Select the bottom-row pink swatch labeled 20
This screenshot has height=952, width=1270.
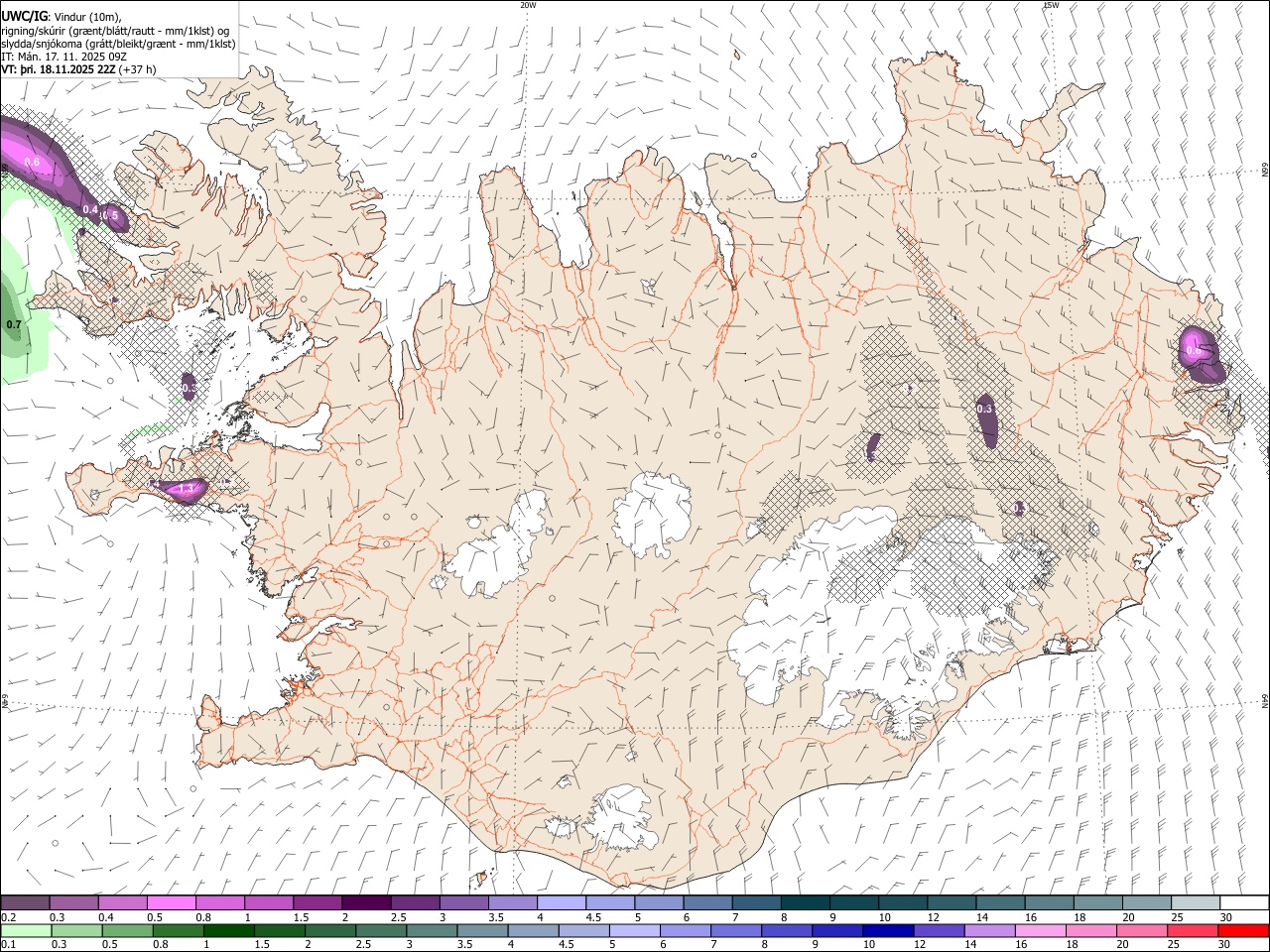pos(1141,930)
